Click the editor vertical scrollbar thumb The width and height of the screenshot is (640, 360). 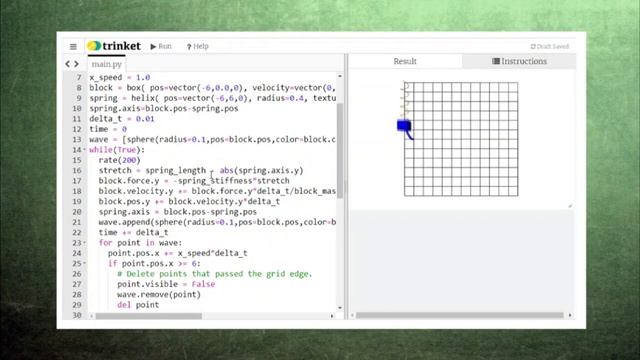[x=340, y=151]
